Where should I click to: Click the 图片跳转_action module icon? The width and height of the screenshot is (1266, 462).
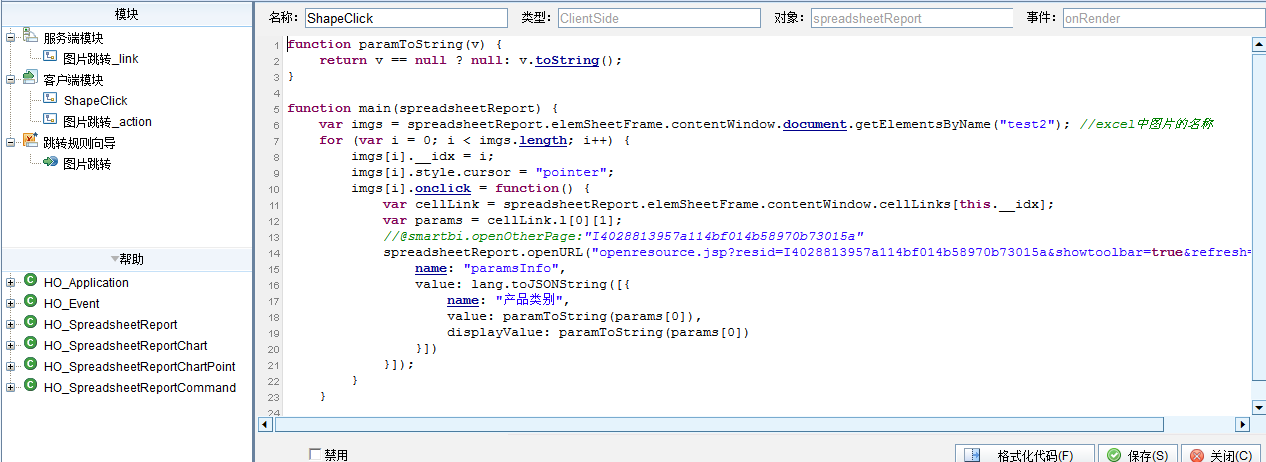point(50,121)
